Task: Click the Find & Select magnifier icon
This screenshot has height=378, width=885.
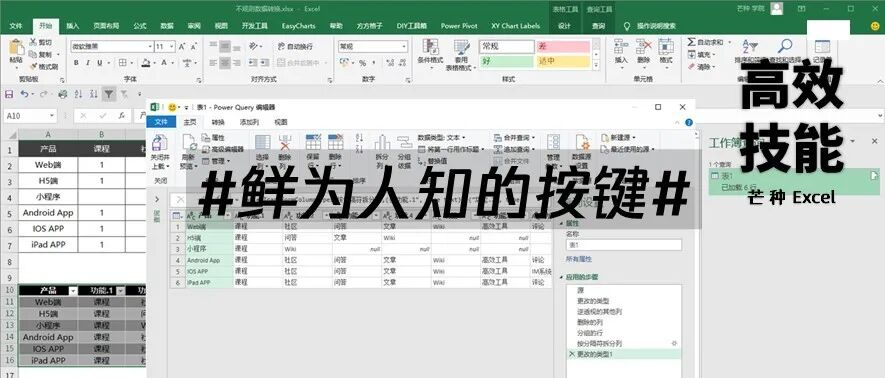Action: click(x=785, y=46)
